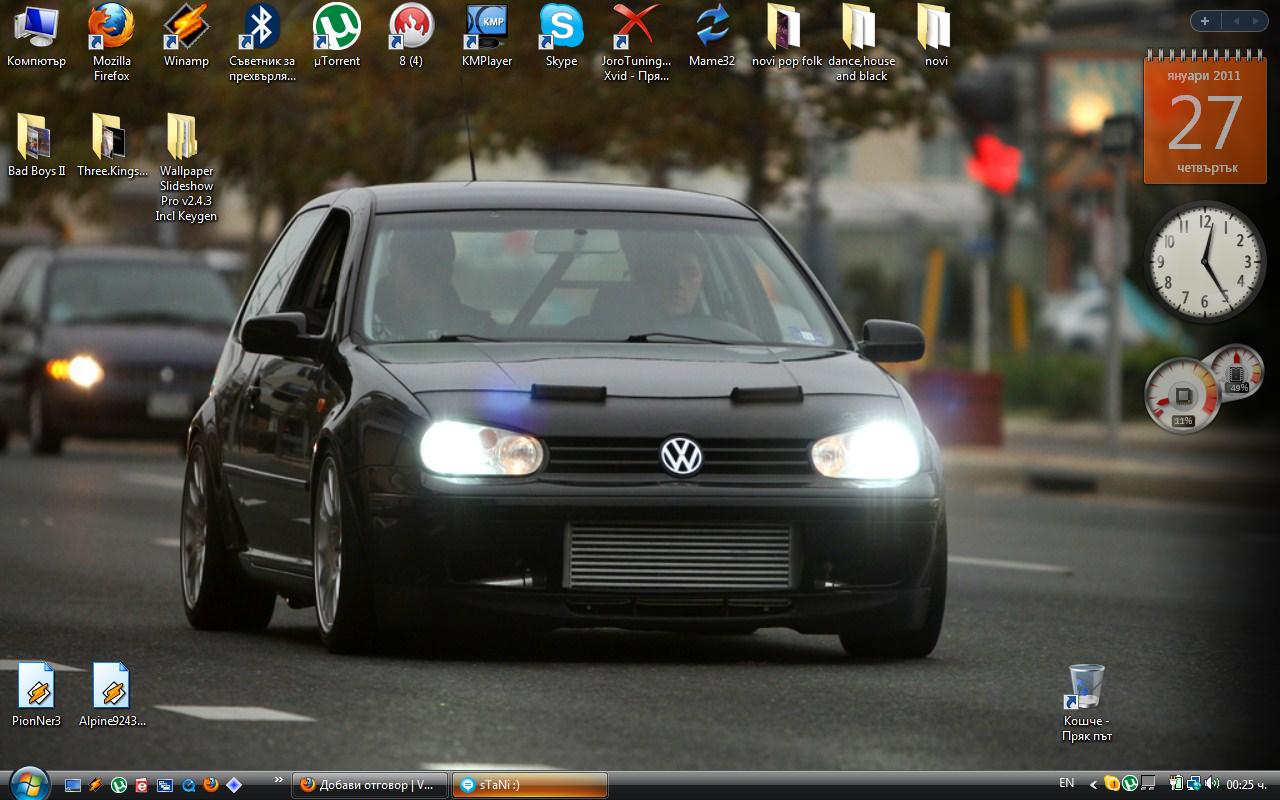
Task: Click Show Desktop in Quick Launch
Action: pyautogui.click(x=73, y=785)
